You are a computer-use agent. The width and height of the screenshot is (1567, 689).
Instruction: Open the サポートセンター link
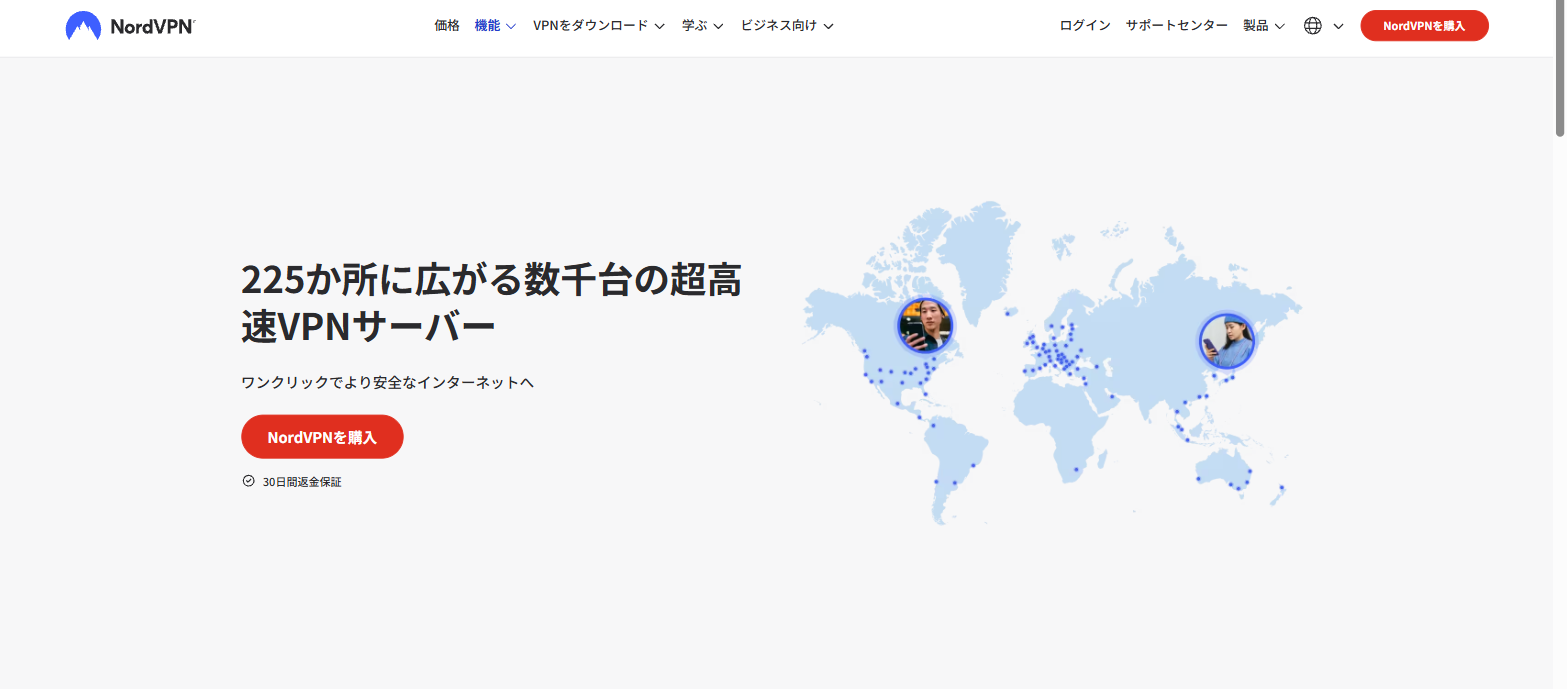[1176, 26]
